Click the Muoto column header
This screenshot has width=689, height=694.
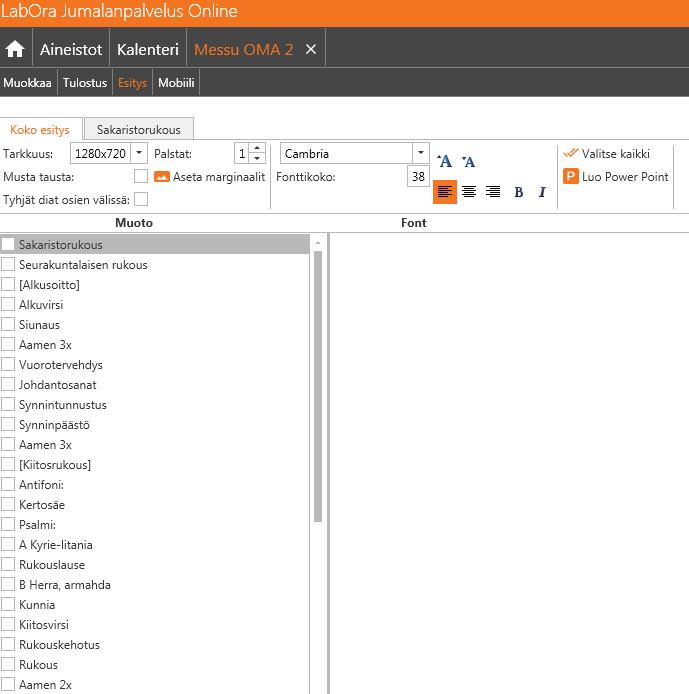(x=134, y=223)
